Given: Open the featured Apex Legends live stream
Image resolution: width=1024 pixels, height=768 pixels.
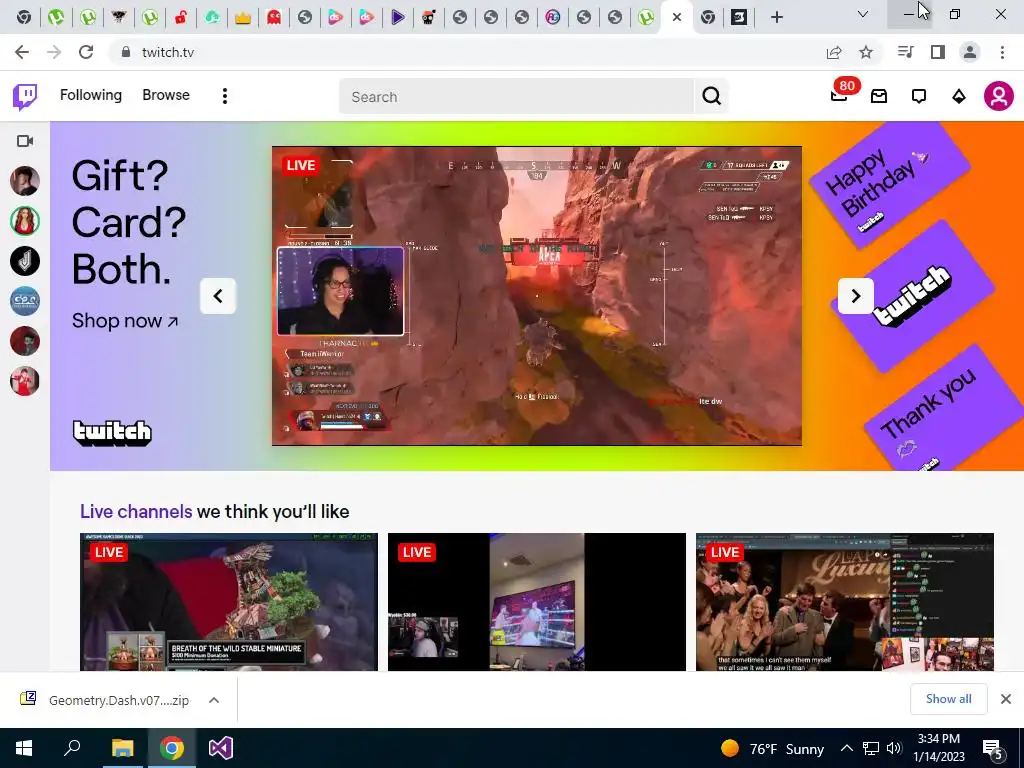Looking at the screenshot, I should (x=537, y=296).
